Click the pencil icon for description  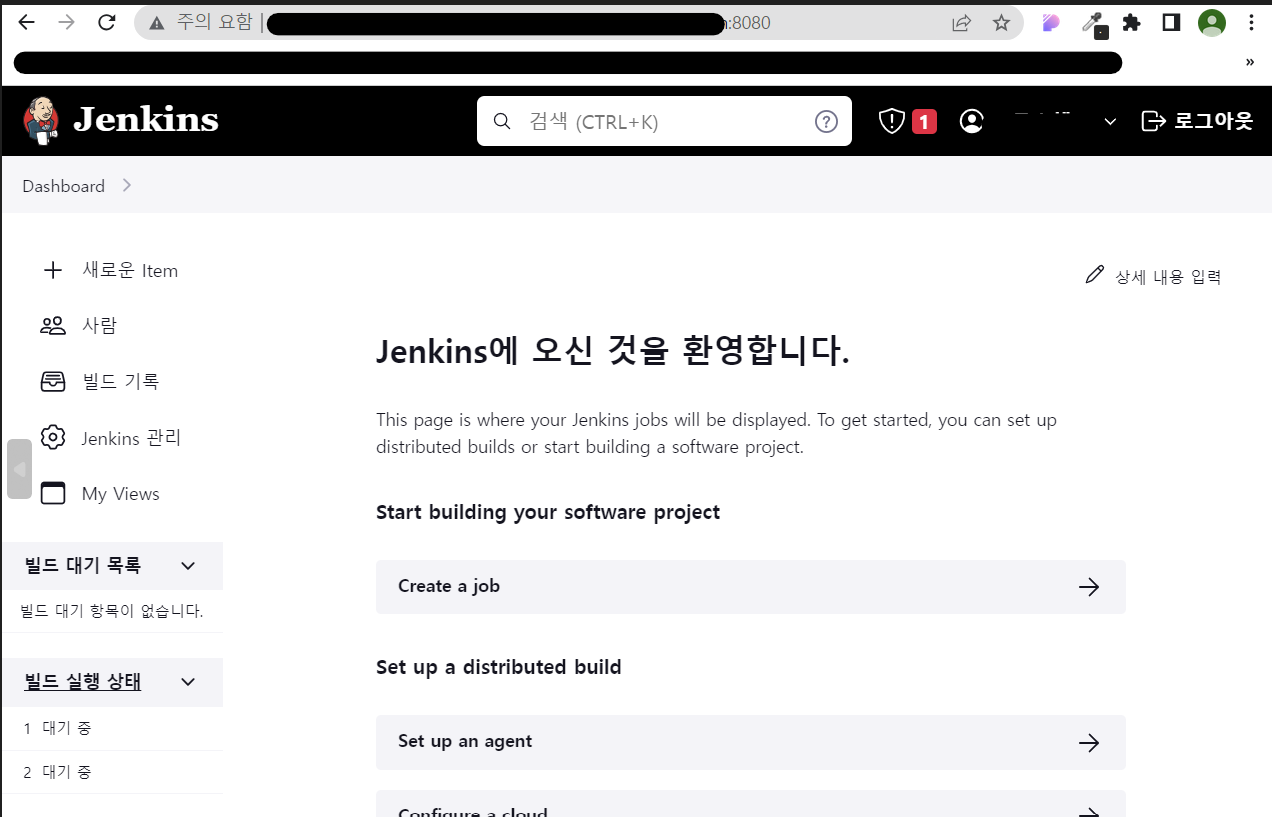(1095, 274)
